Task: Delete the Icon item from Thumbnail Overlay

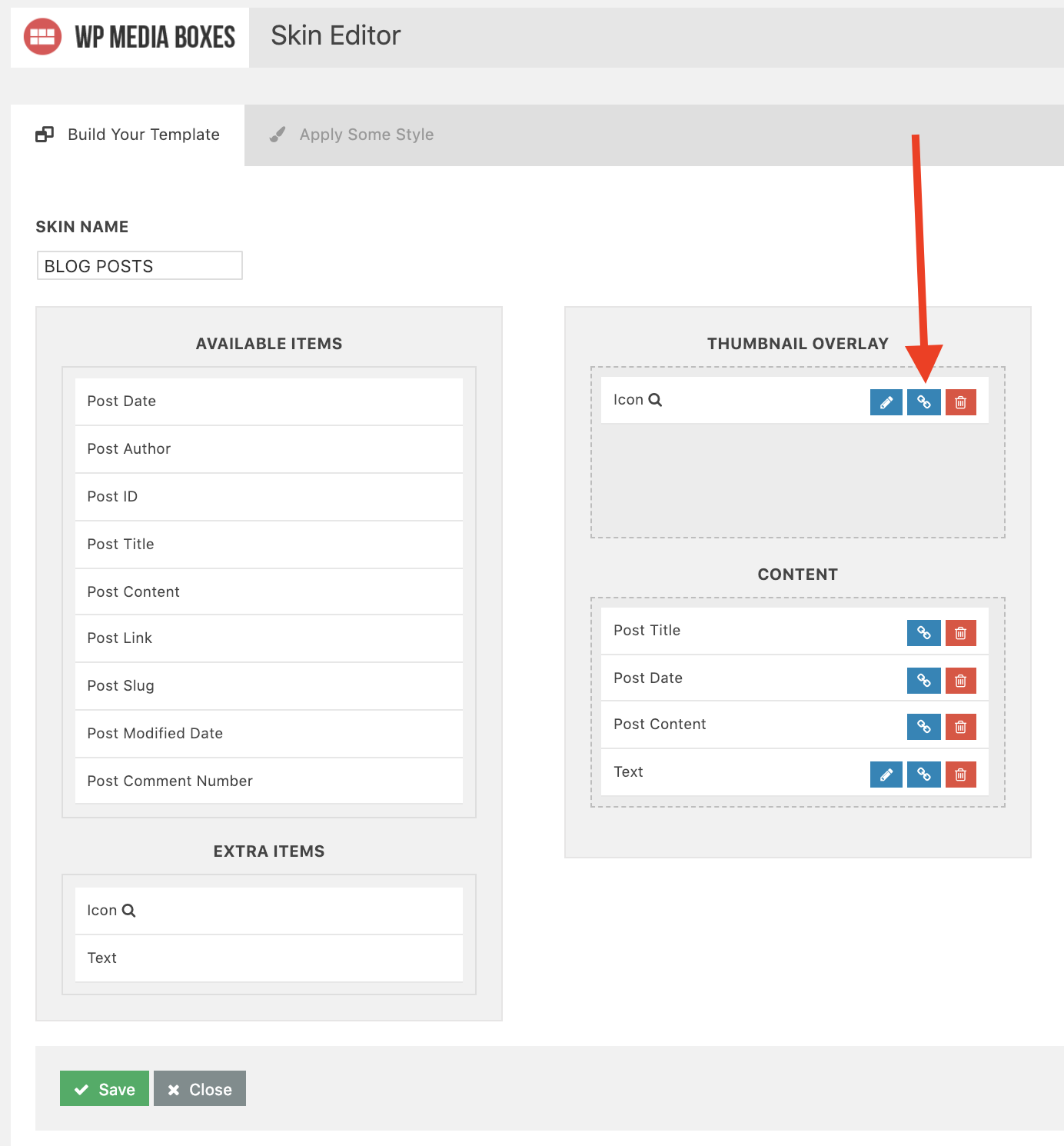Action: pyautogui.click(x=960, y=402)
